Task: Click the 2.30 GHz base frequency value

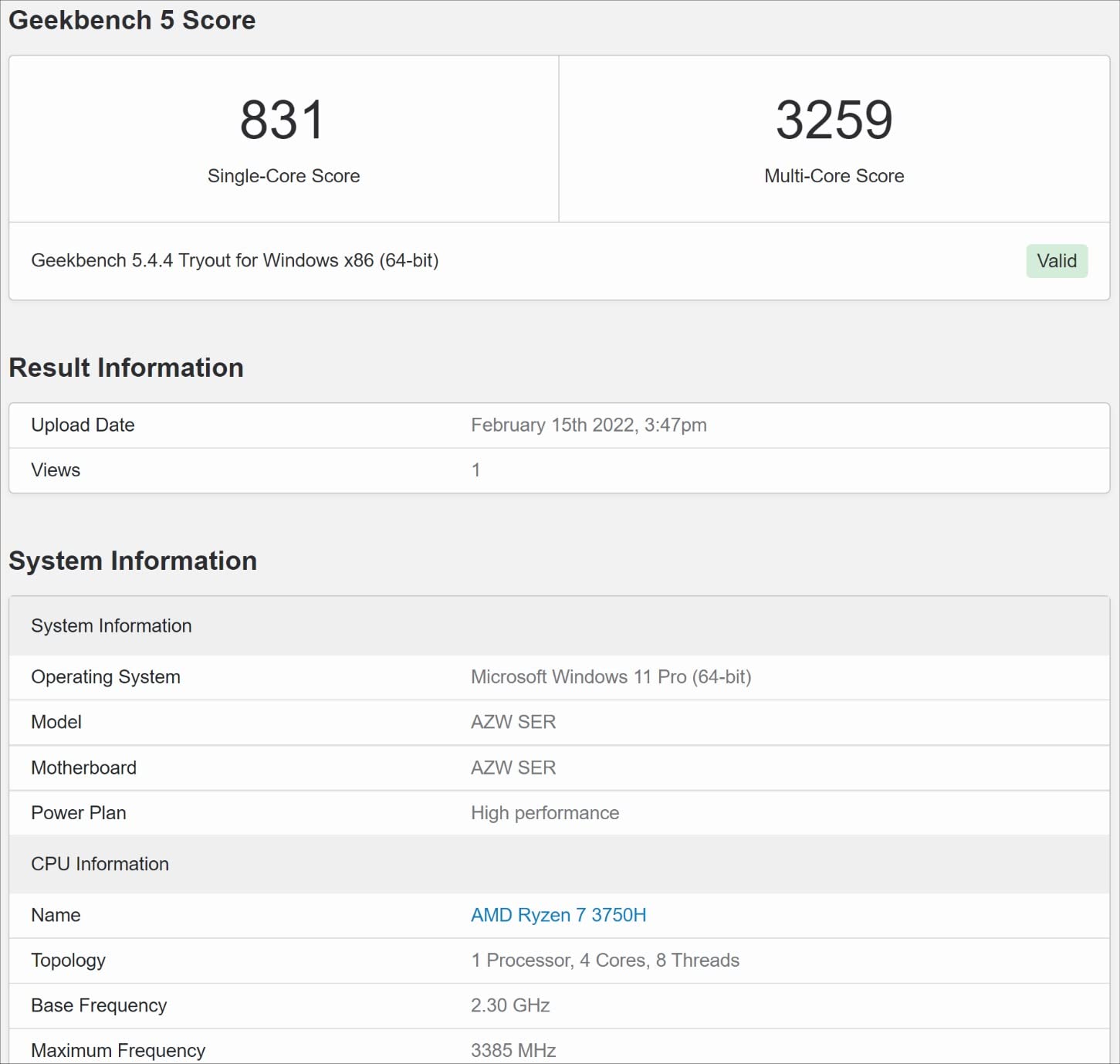Action: (x=510, y=1005)
